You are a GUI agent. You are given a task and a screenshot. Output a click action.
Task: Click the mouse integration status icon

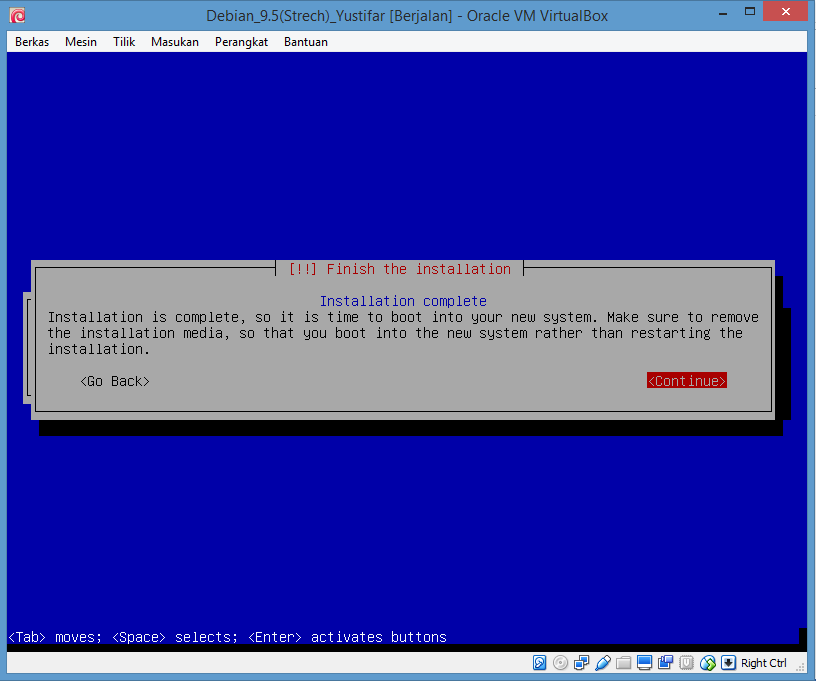708,663
